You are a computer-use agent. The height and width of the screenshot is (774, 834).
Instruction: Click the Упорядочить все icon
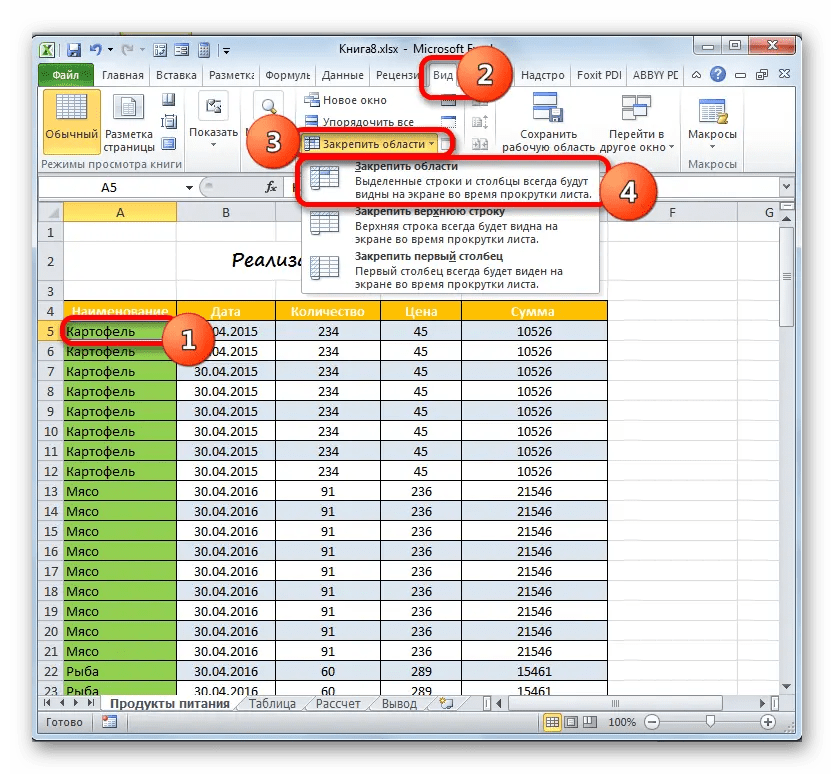point(312,120)
